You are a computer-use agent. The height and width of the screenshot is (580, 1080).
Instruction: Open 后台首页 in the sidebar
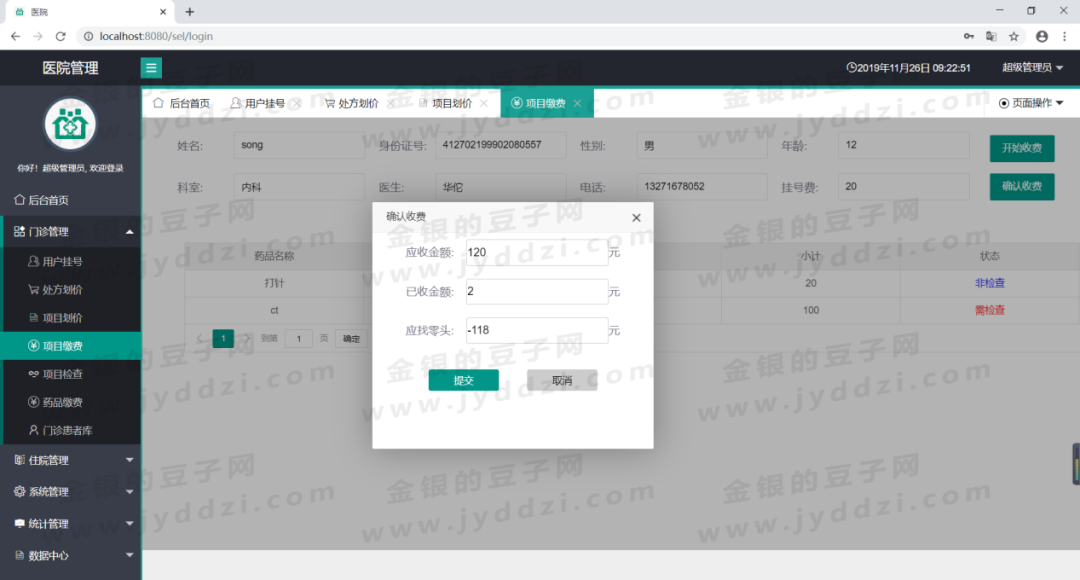pyautogui.click(x=70, y=200)
